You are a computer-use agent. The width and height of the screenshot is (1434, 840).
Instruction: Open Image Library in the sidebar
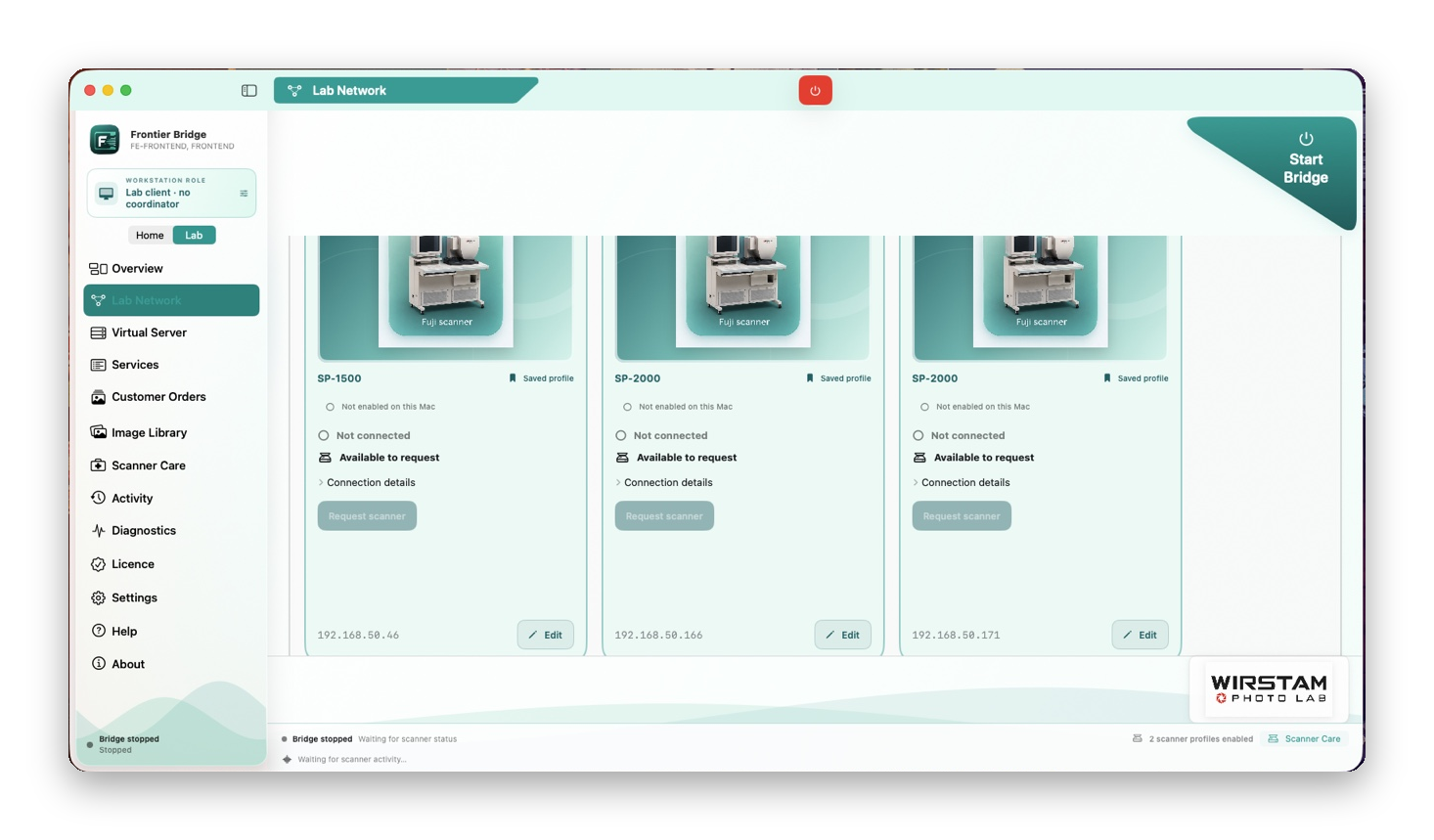coord(171,432)
